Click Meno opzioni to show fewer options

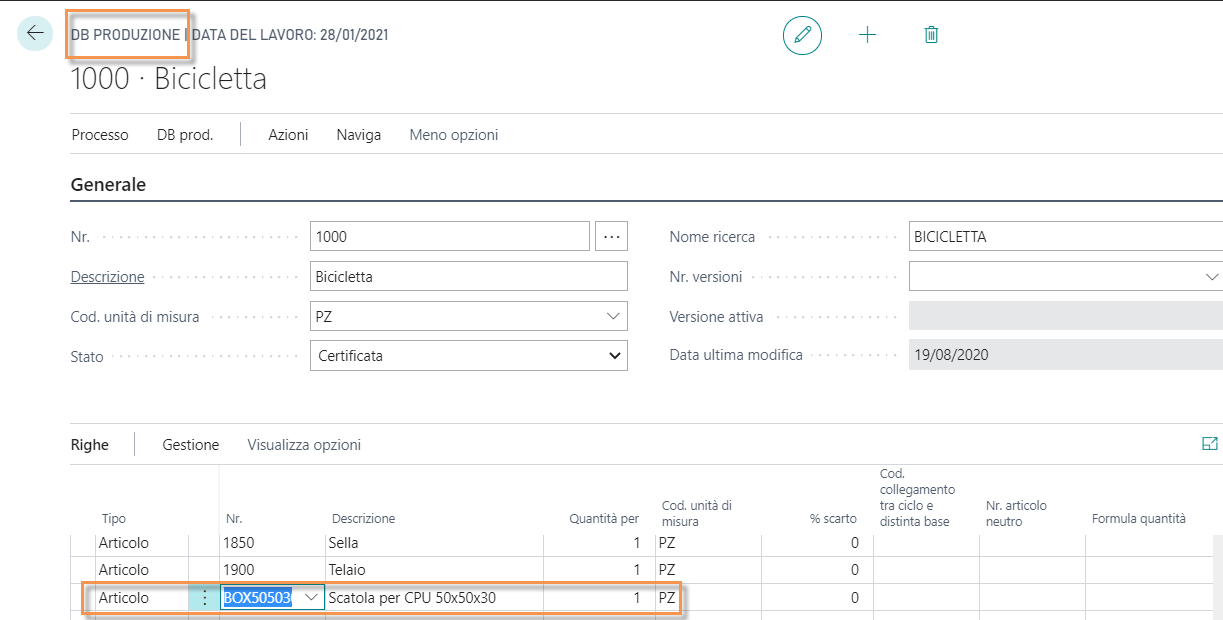[x=453, y=135]
